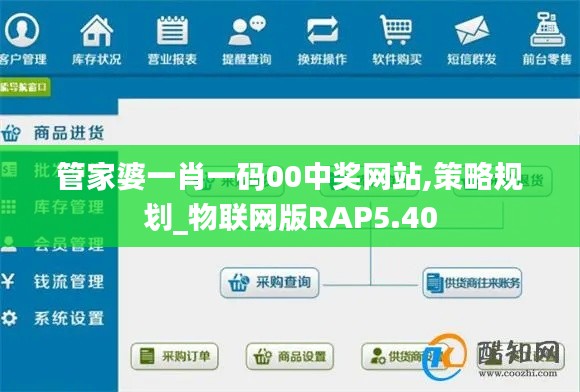Image resolution: width=580 pixels, height=392 pixels.
Task: Open the 采购查询 button
Action: 270,283
